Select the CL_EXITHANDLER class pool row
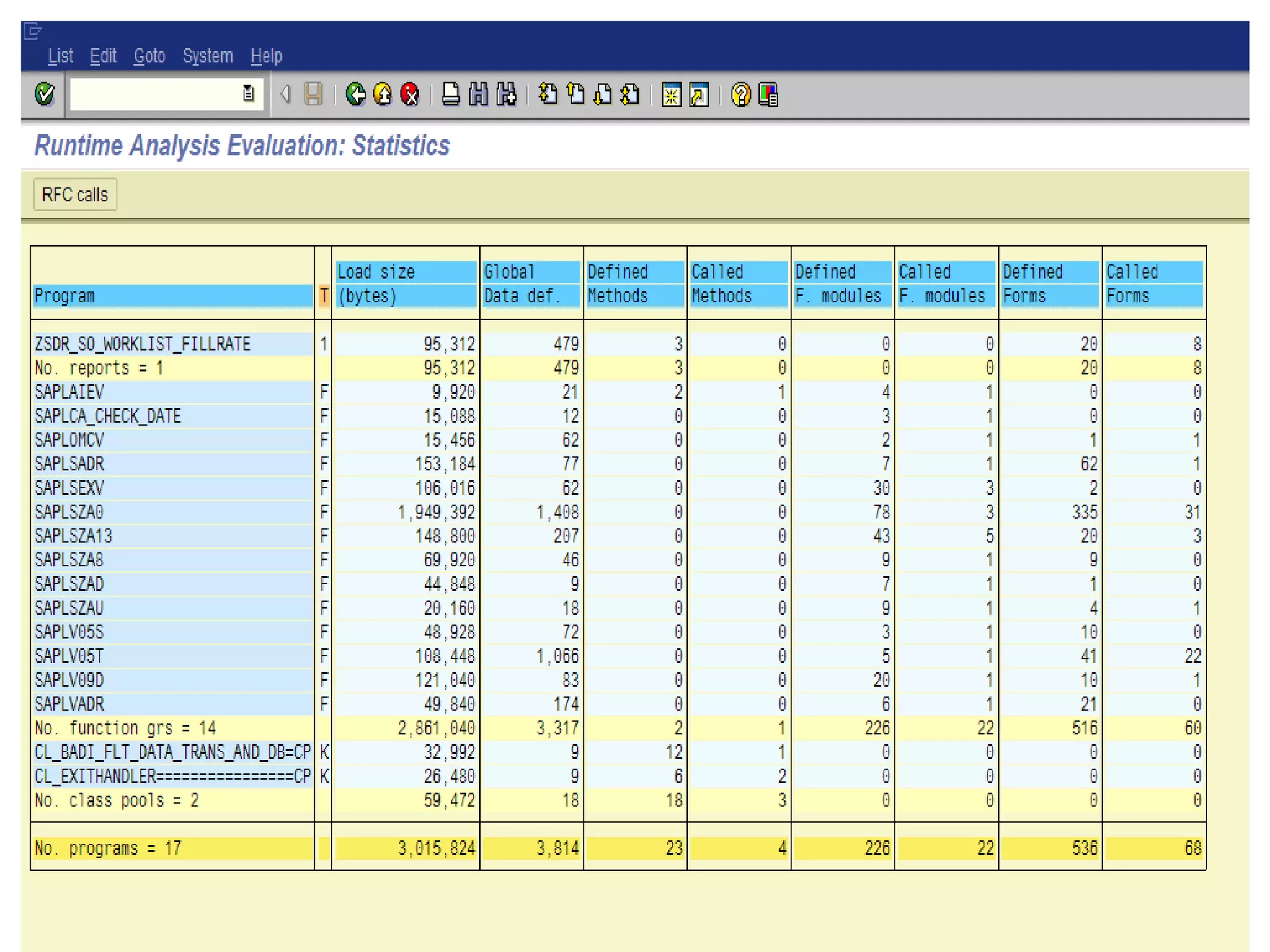This screenshot has width=1270, height=952. click(x=618, y=776)
